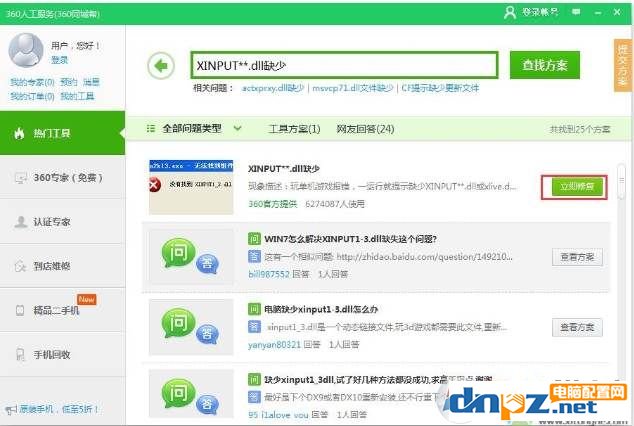
Task: Click 360官方提供 source label
Action: (273, 204)
